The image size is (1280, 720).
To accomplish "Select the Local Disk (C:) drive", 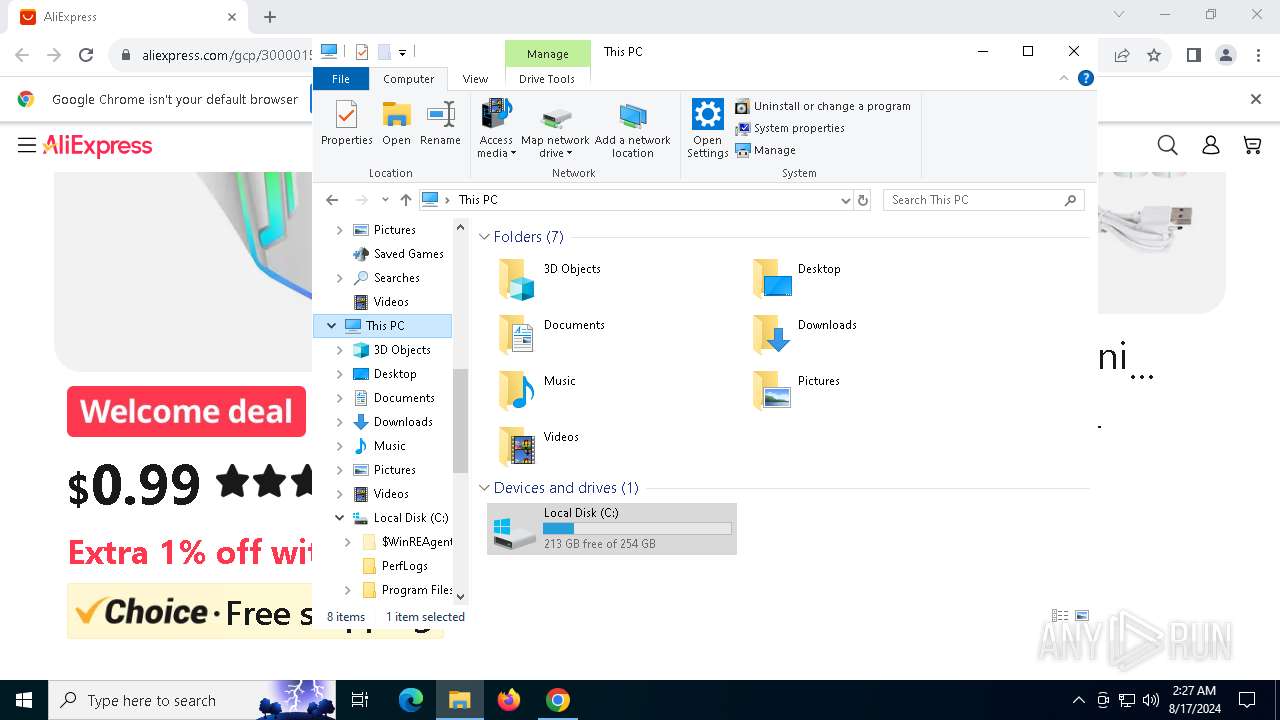I will (x=612, y=528).
